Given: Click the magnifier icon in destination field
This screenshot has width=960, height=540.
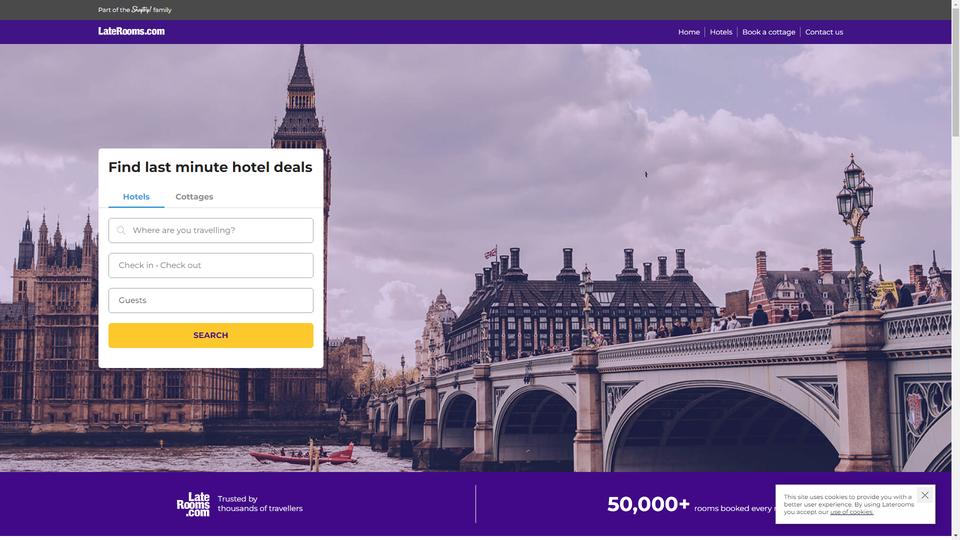Looking at the screenshot, I should pos(121,231).
